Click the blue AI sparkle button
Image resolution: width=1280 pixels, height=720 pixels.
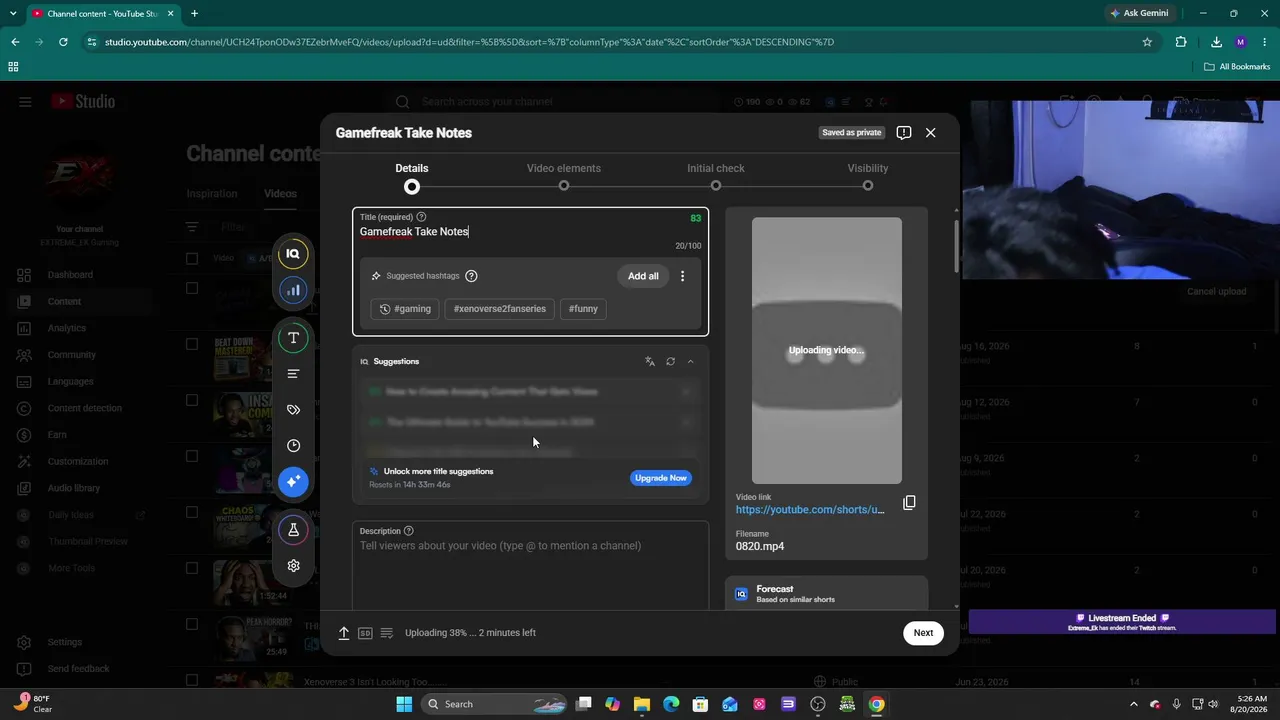293,482
